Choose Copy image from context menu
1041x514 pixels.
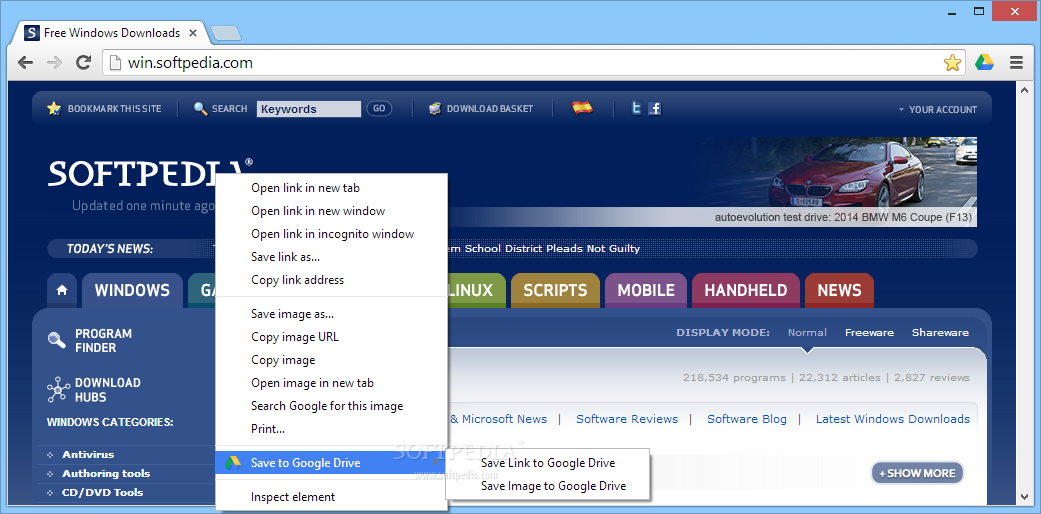[x=332, y=360]
